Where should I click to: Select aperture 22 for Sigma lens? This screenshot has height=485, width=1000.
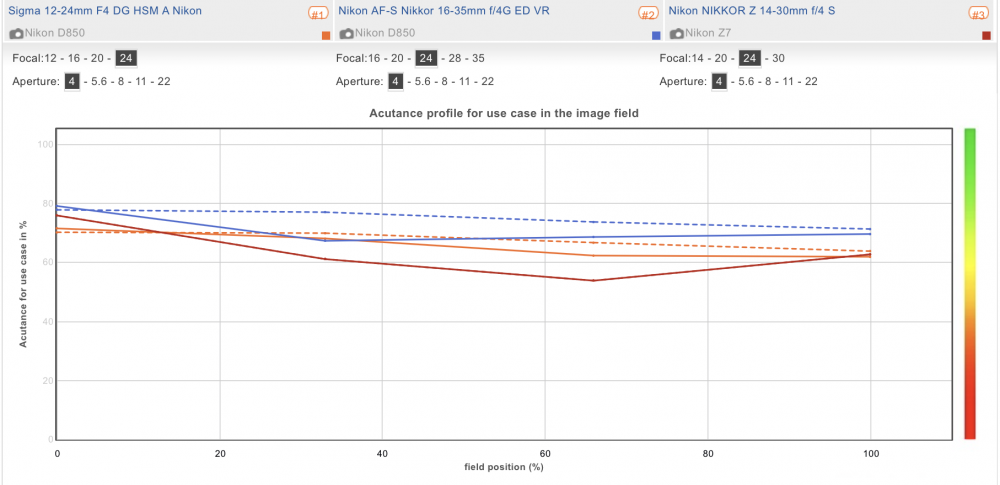(x=165, y=82)
